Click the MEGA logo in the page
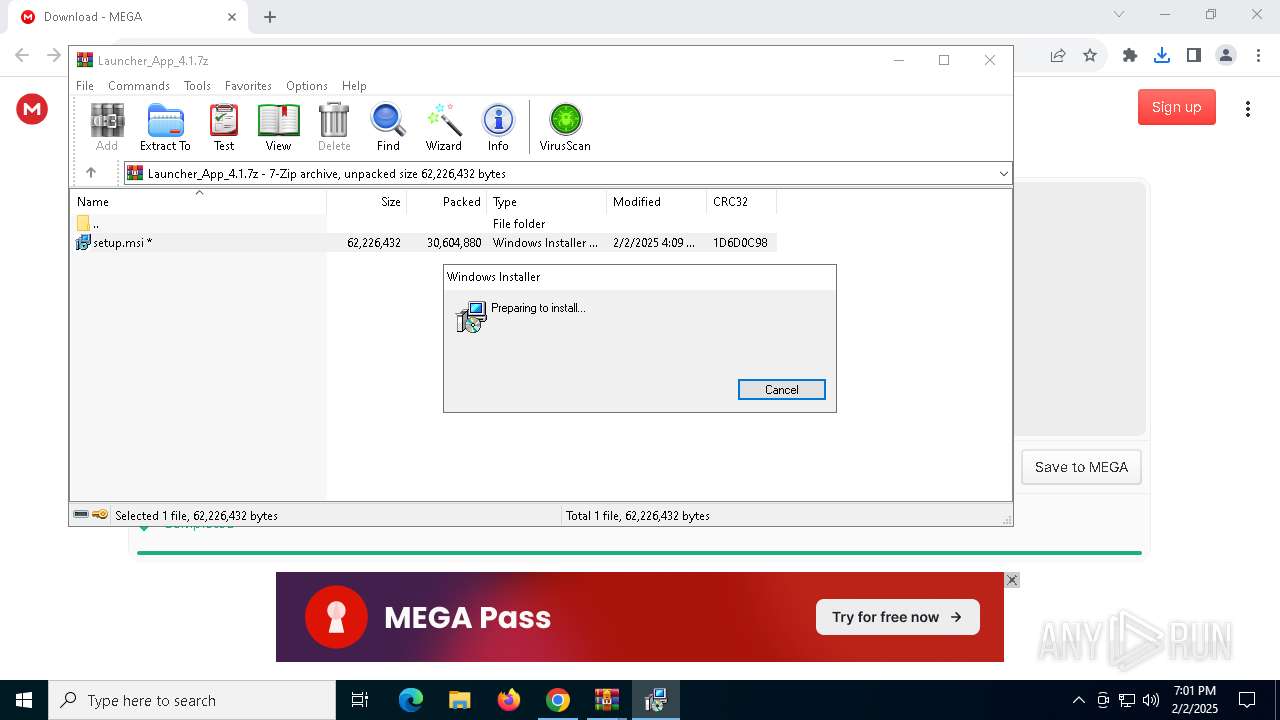The width and height of the screenshot is (1280, 720). [x=32, y=108]
